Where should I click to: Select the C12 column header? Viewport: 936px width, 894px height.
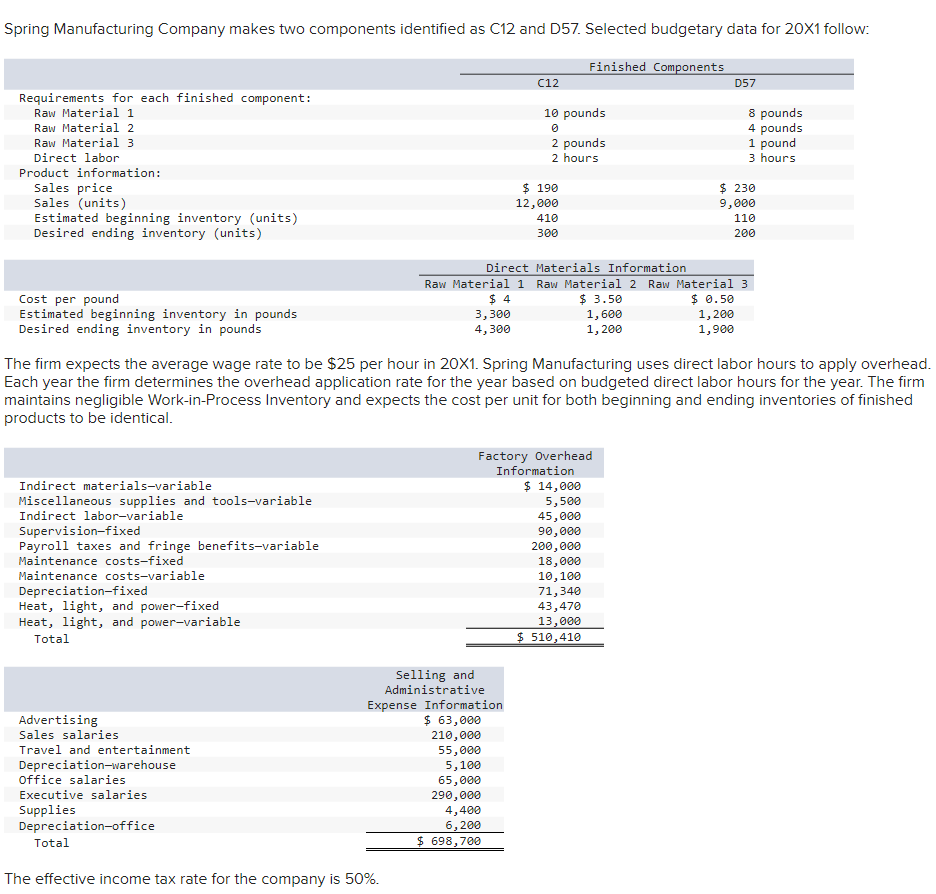coord(547,83)
